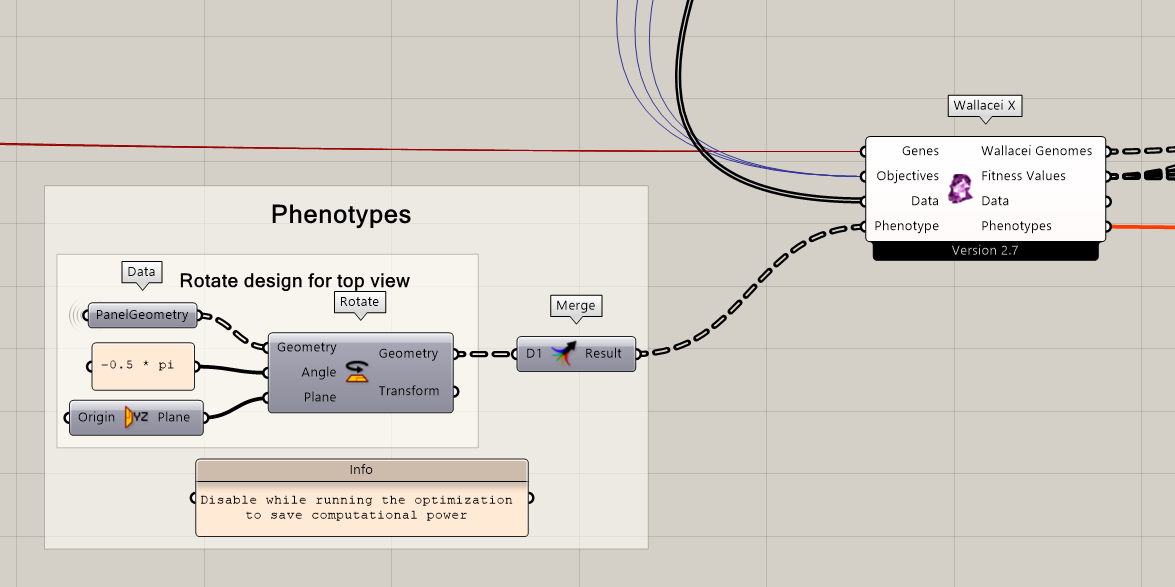Viewport: 1175px width, 587px height.
Task: Click the Wallacei X name tag above the component
Action: click(x=984, y=105)
